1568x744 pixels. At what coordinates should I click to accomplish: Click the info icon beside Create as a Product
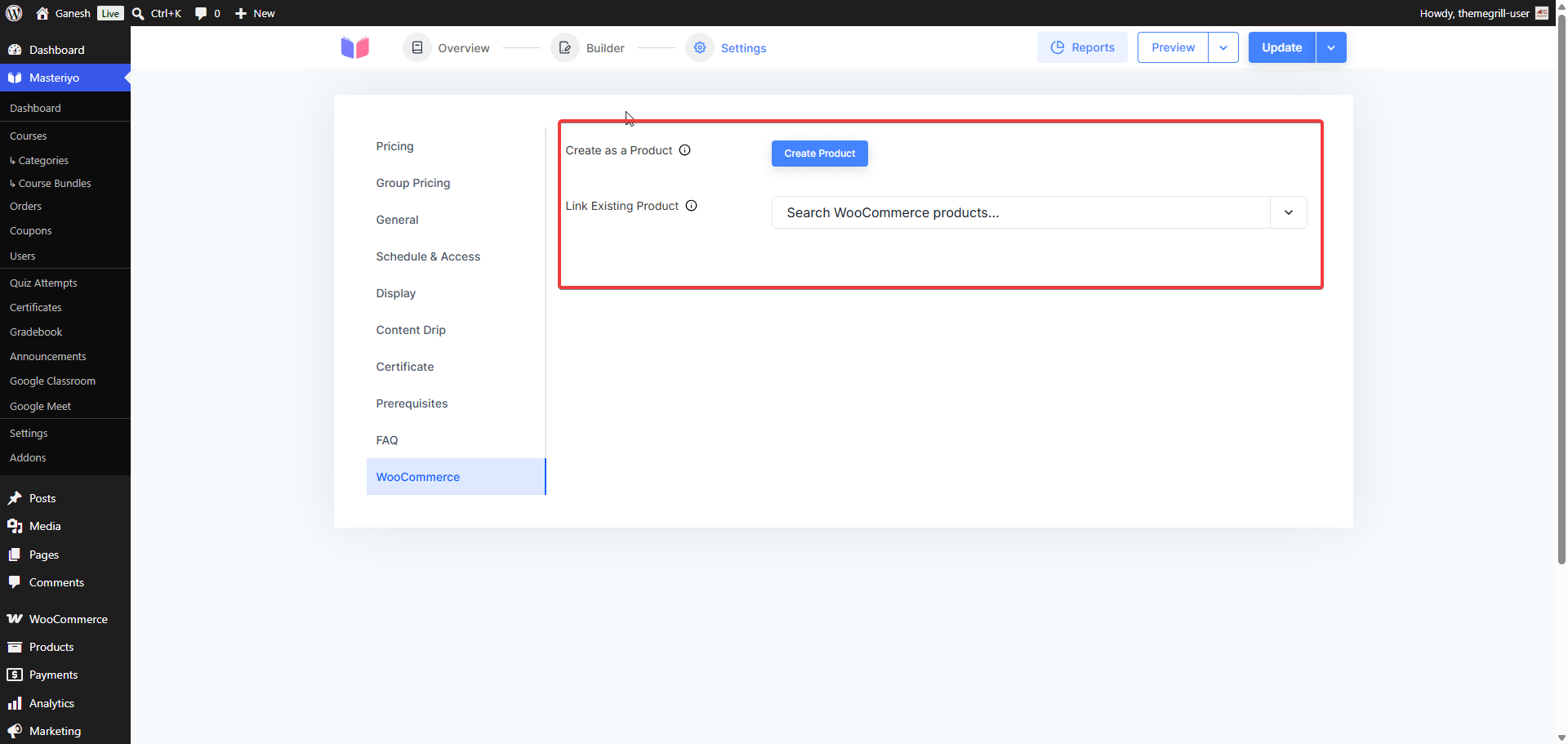click(685, 150)
